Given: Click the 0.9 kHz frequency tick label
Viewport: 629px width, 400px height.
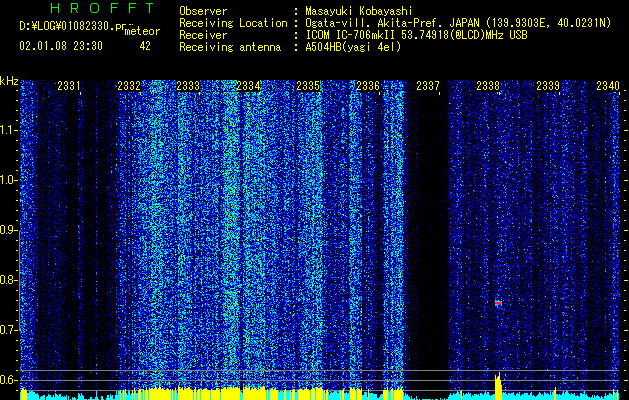Looking at the screenshot, I should [9, 230].
